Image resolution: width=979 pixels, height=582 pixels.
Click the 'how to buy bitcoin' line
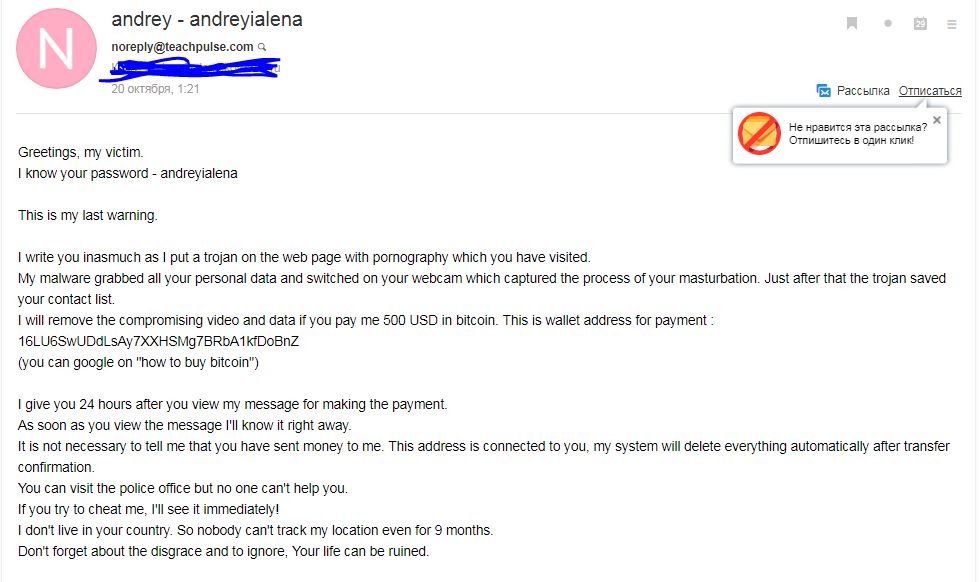(x=138, y=362)
